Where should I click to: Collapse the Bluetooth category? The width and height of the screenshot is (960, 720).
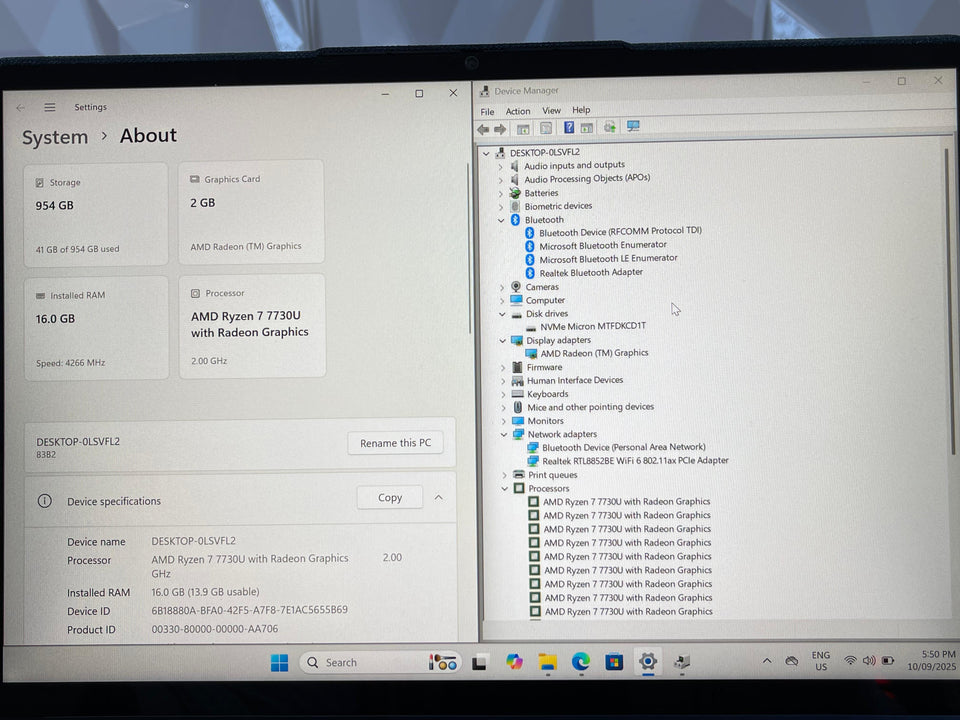click(501, 220)
